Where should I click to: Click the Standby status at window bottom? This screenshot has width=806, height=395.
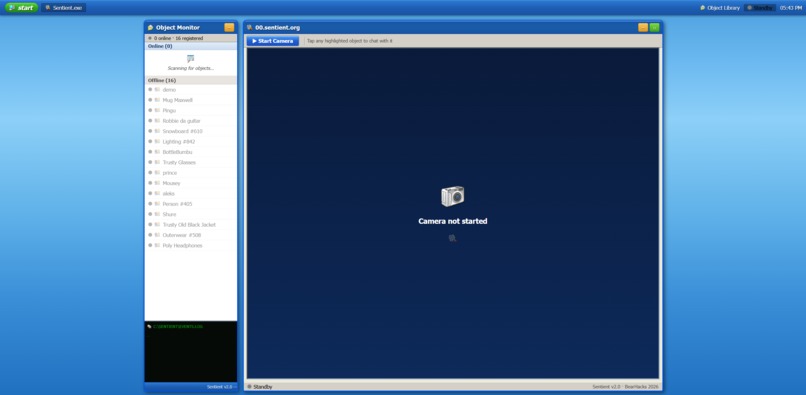pos(260,387)
